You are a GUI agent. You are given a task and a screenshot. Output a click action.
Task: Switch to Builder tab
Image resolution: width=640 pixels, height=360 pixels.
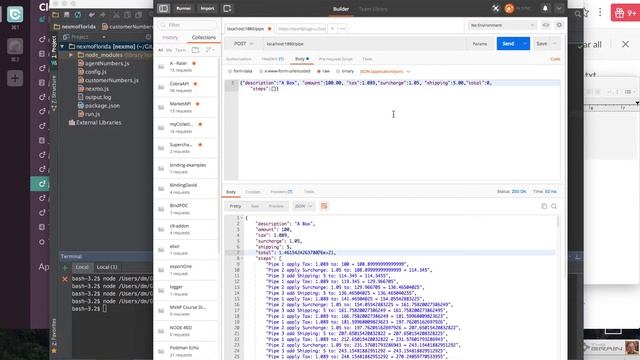(341, 9)
